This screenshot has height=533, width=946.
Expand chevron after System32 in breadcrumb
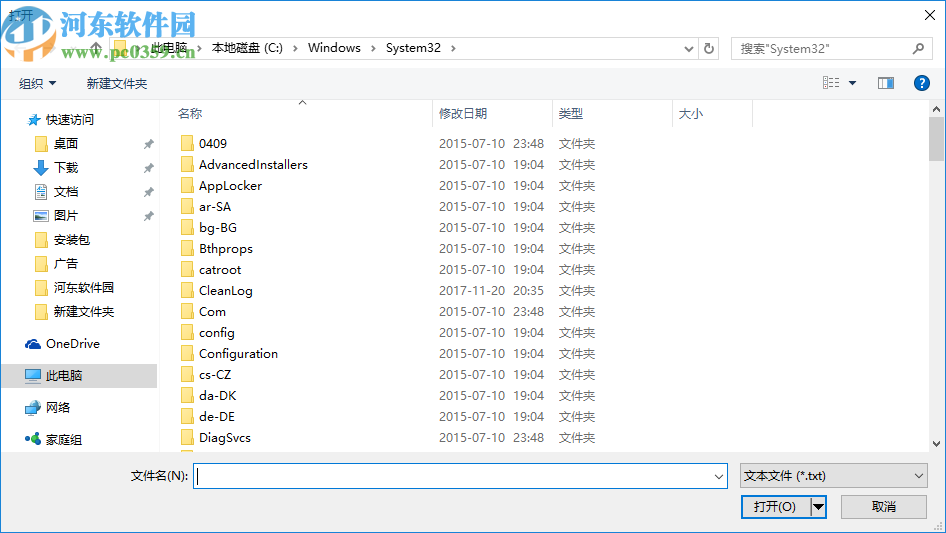[453, 48]
